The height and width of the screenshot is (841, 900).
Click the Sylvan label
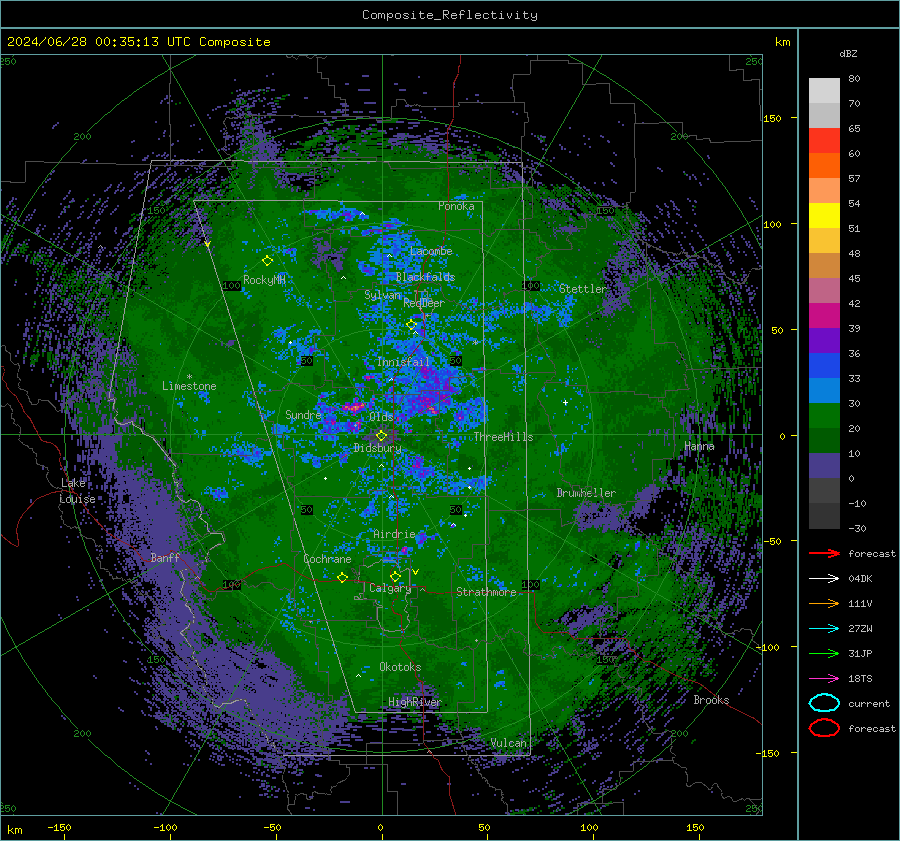[382, 295]
